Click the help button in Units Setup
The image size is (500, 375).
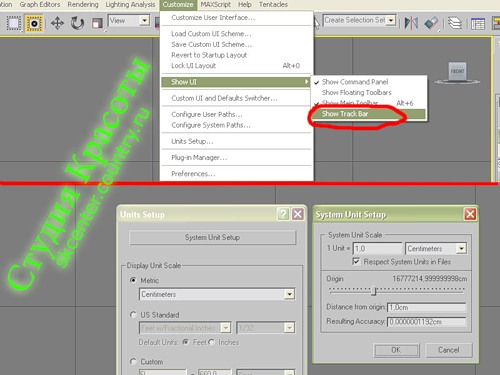(x=283, y=214)
